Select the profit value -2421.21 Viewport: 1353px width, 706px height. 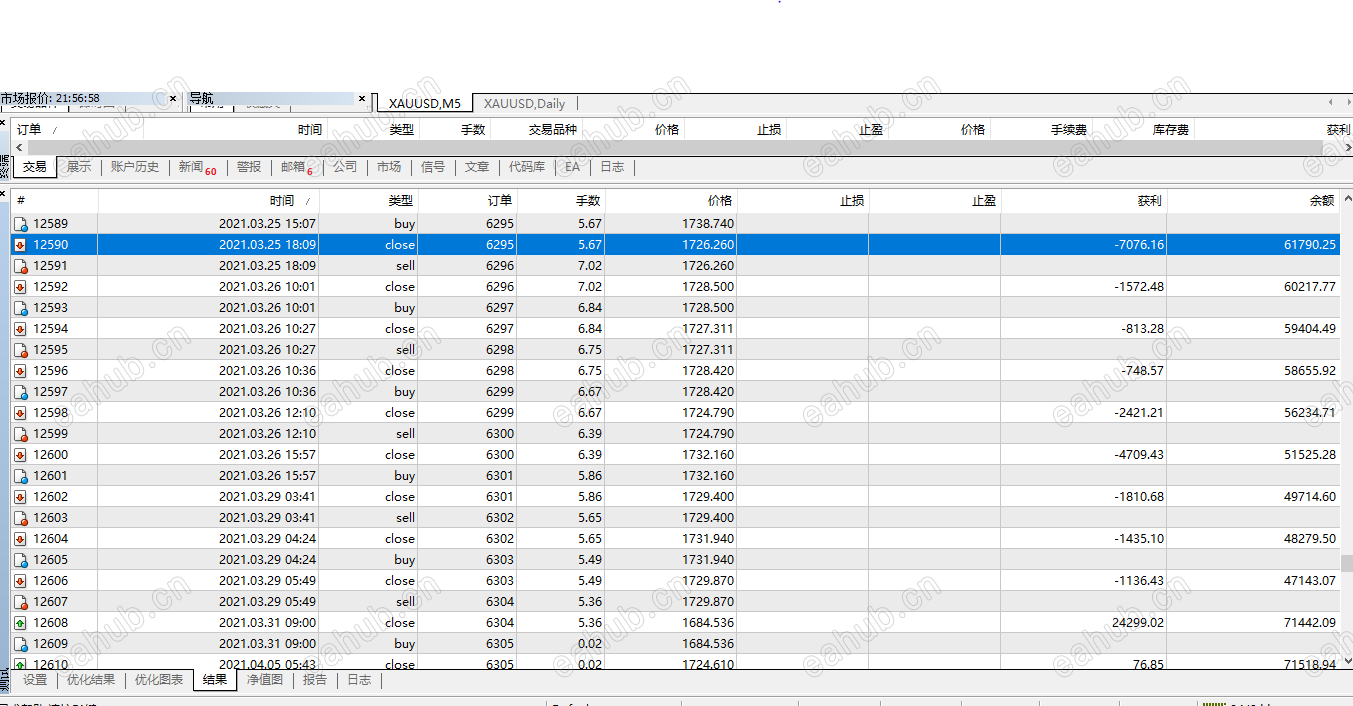pos(1138,413)
